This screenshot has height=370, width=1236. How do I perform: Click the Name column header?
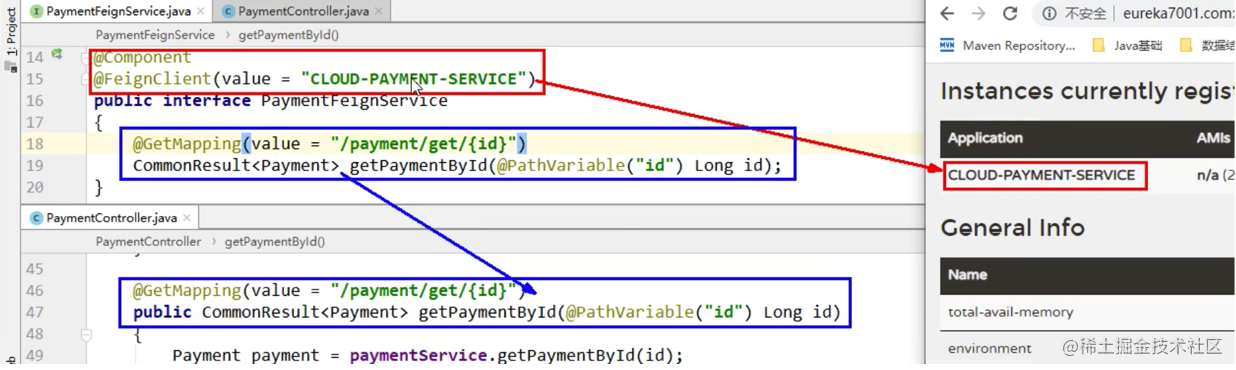[967, 274]
